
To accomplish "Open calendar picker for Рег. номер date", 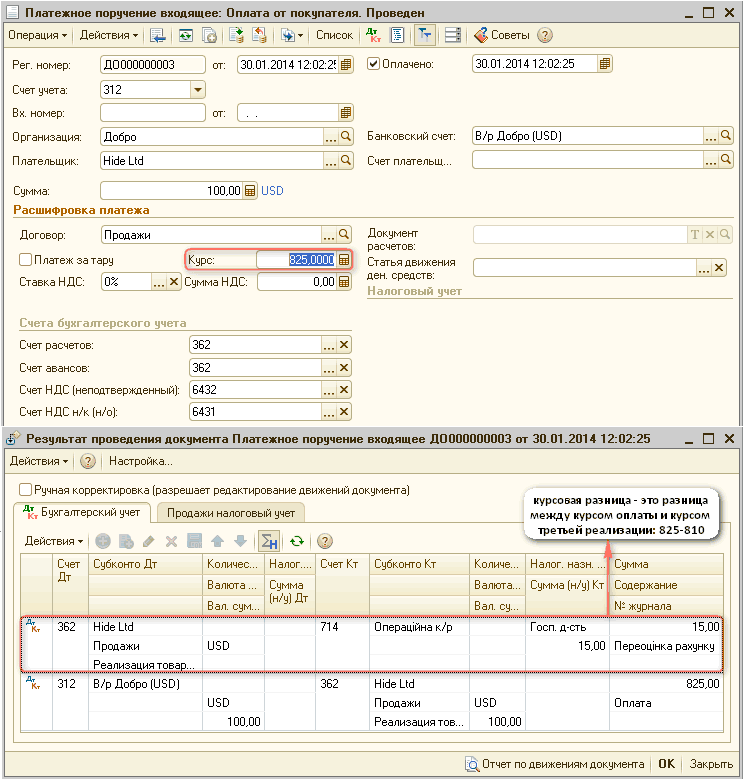I will (346, 65).
